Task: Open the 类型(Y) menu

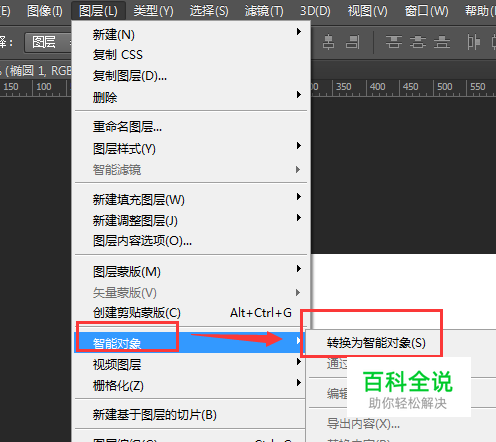Action: (x=153, y=11)
